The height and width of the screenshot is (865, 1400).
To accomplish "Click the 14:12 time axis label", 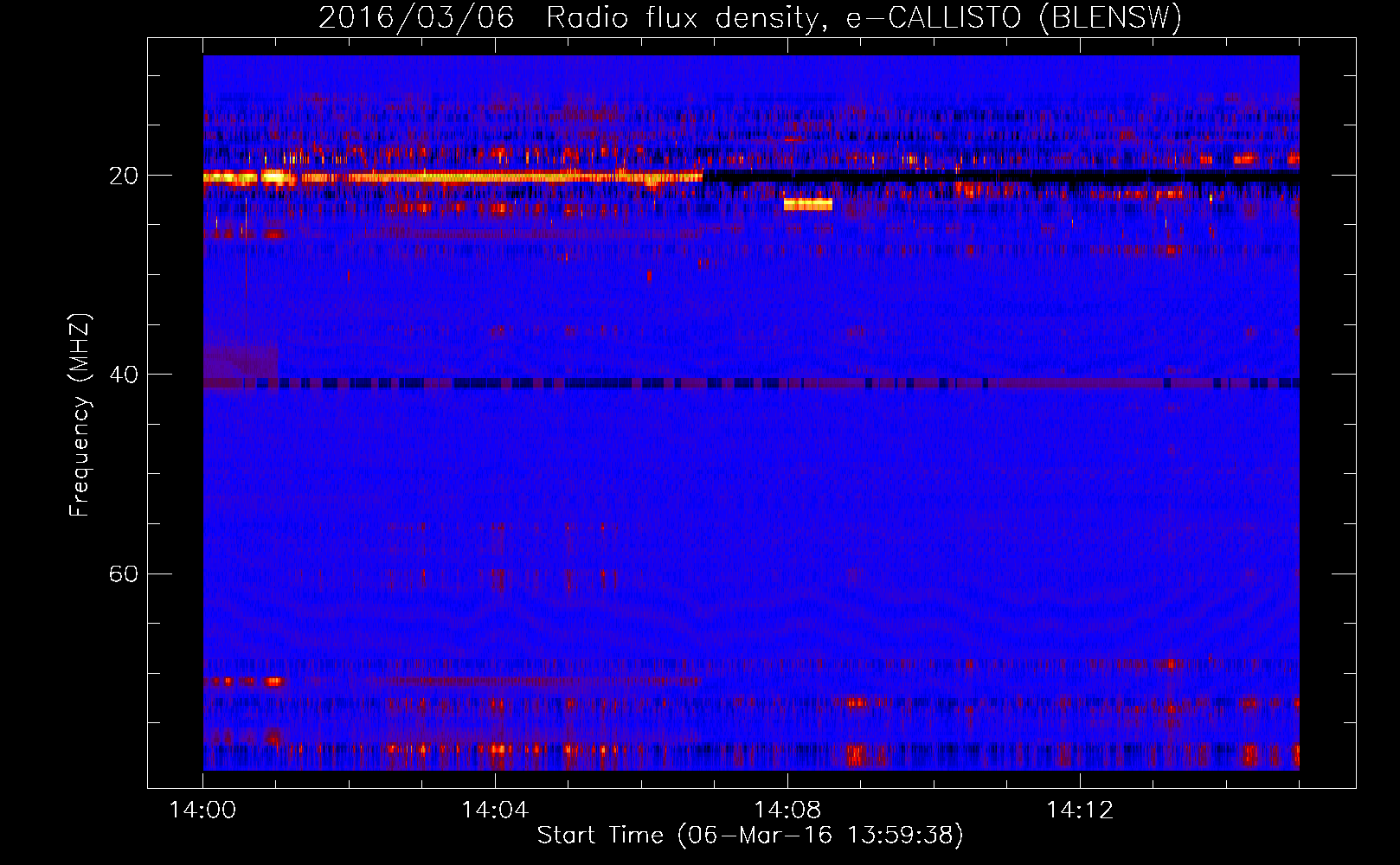I will (1080, 810).
